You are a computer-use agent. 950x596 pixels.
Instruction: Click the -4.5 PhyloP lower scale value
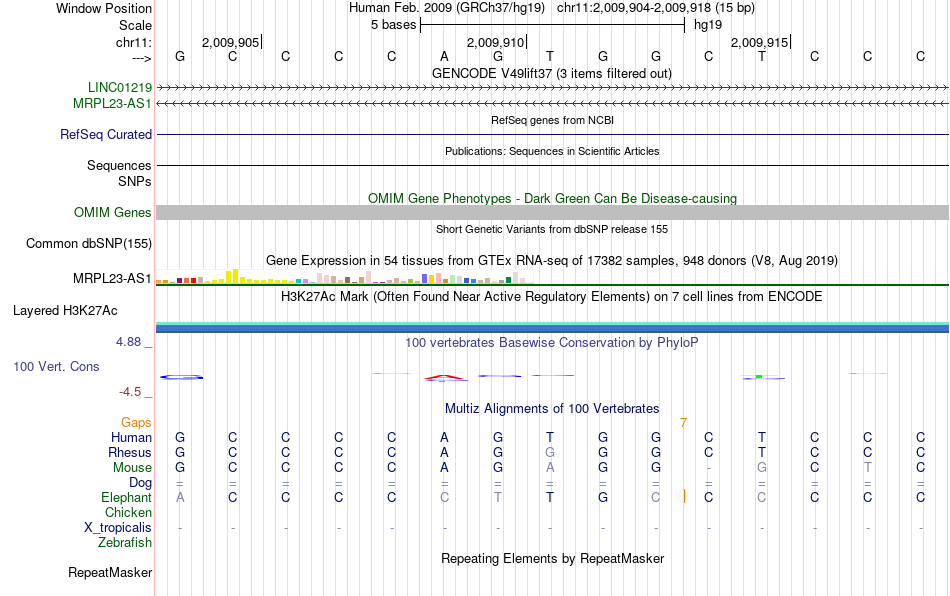(x=130, y=392)
